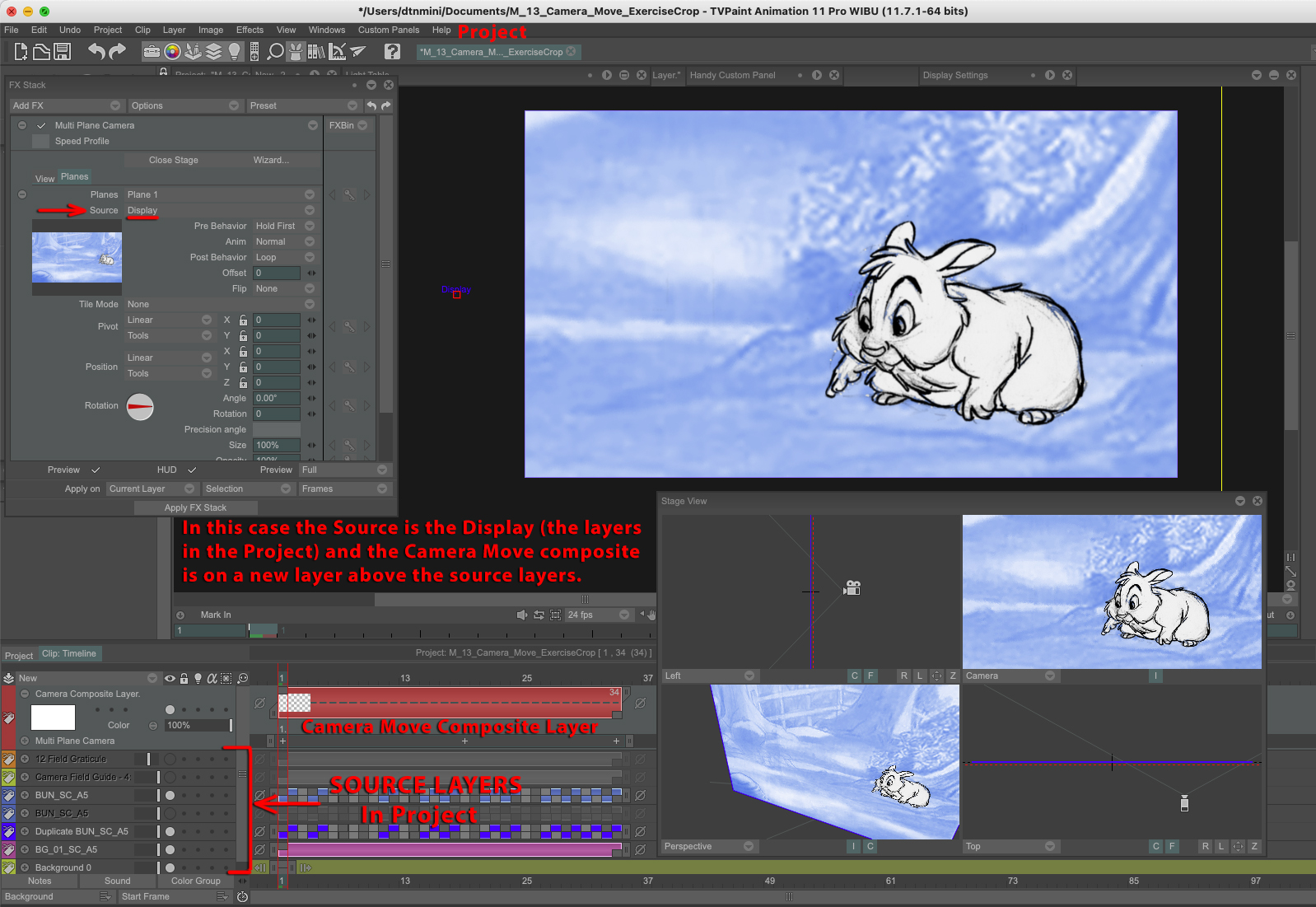Open project using the folder icon

click(x=41, y=52)
